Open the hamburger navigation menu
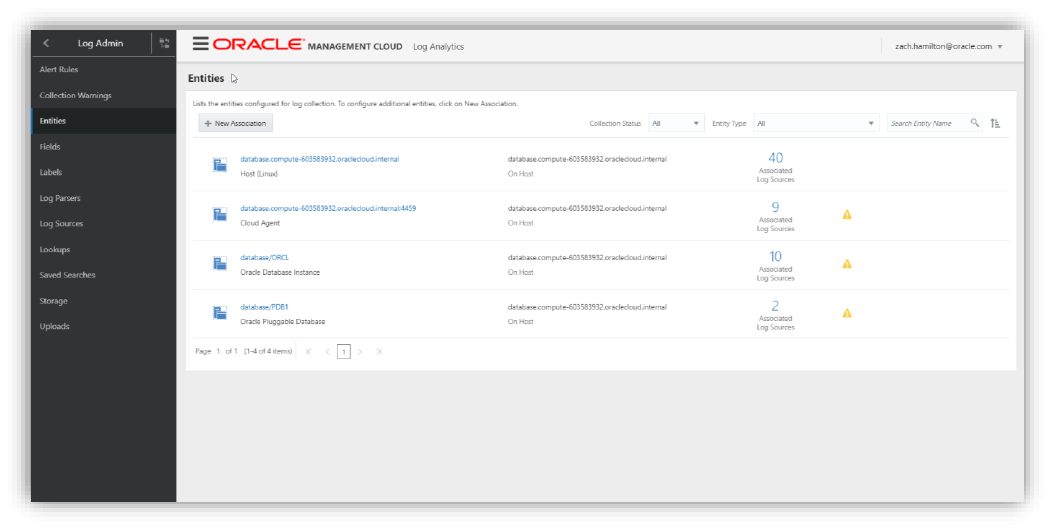The height and width of the screenshot is (530, 1052). click(x=201, y=44)
